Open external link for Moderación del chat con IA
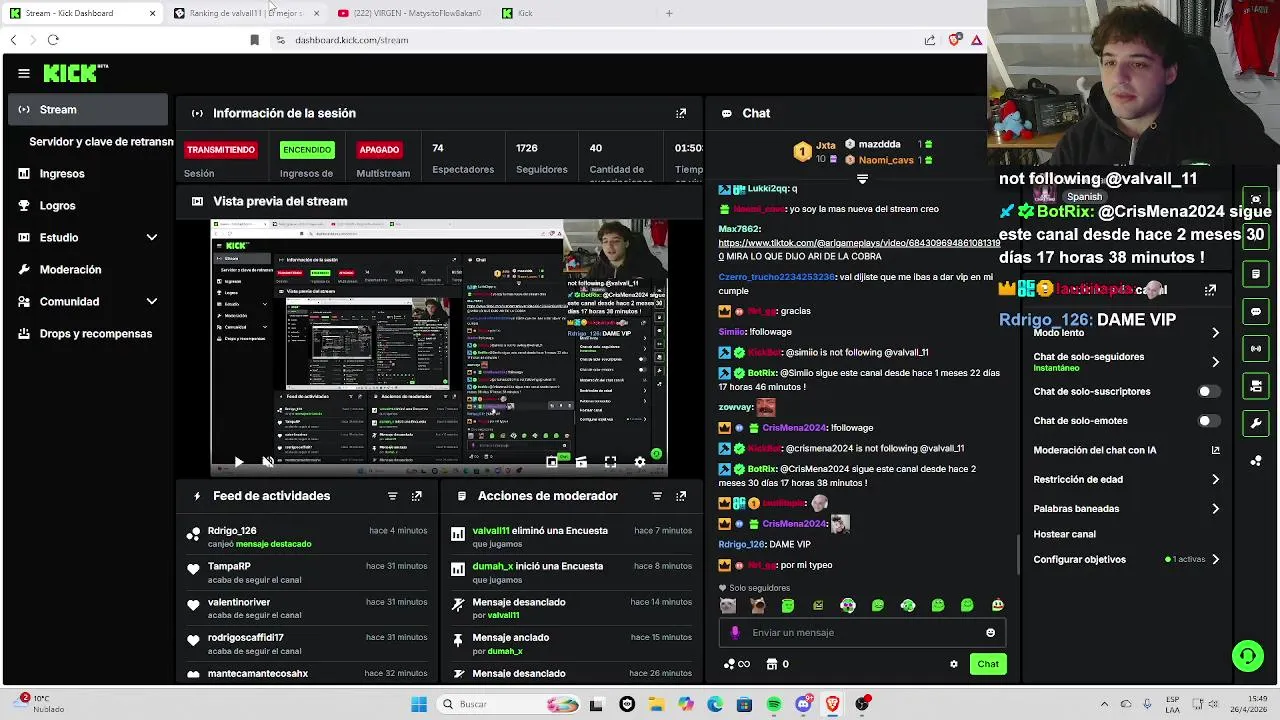This screenshot has width=1280, height=720. coord(1215,450)
